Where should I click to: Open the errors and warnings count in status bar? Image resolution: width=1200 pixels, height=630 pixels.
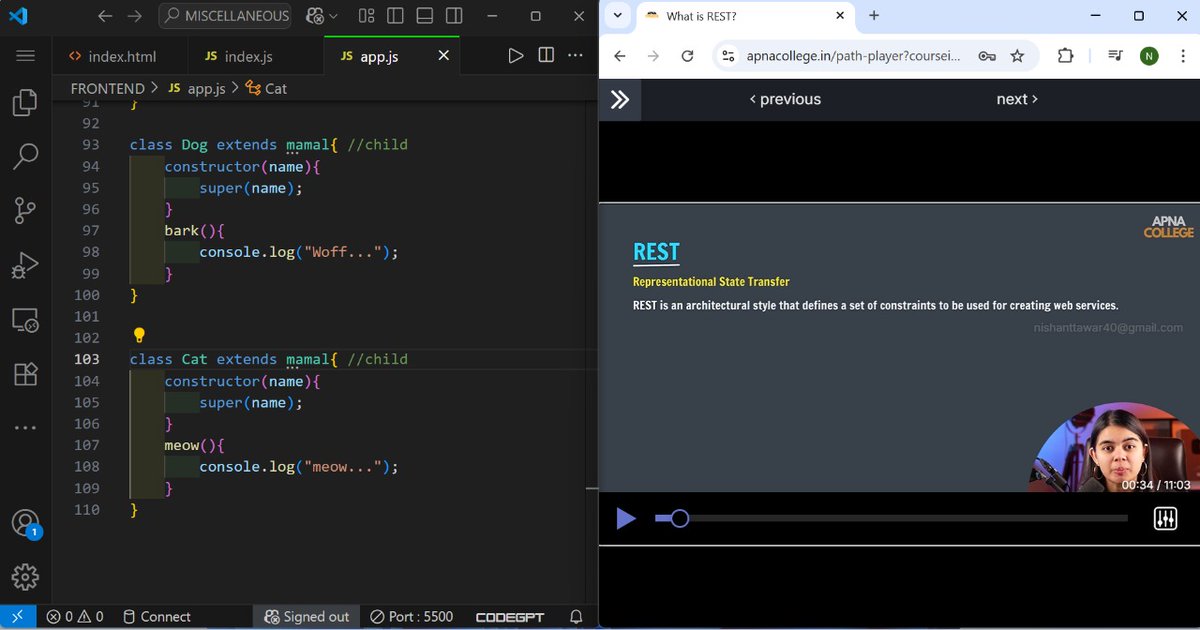click(75, 617)
